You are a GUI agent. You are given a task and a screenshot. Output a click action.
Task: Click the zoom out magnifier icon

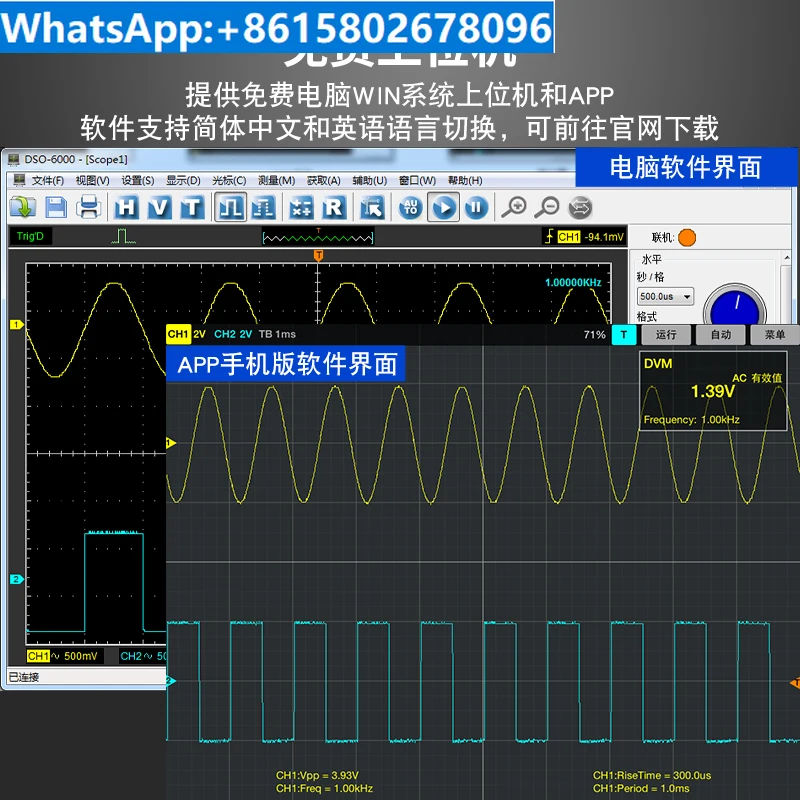tap(546, 208)
